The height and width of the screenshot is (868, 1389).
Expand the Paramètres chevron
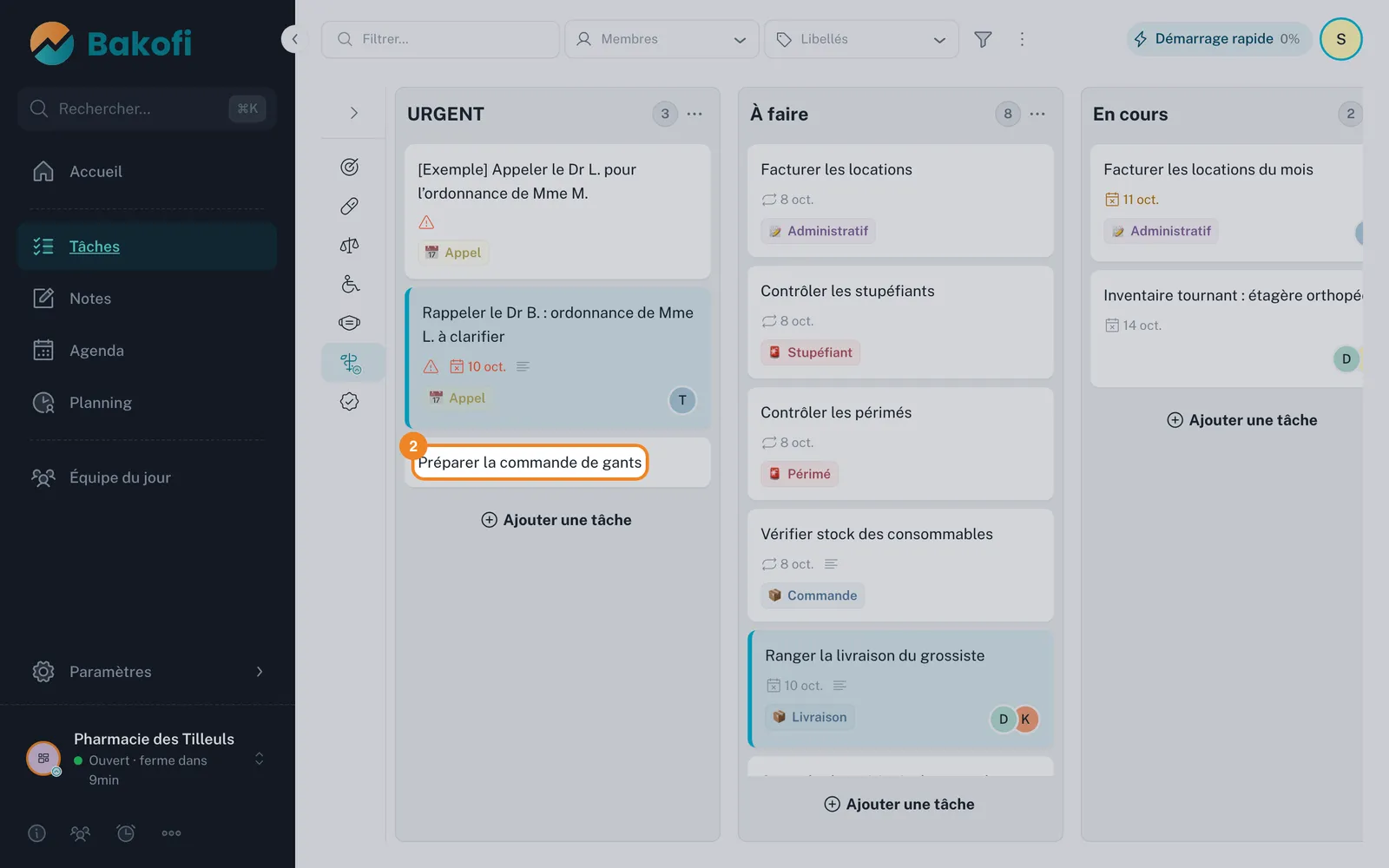pos(260,672)
